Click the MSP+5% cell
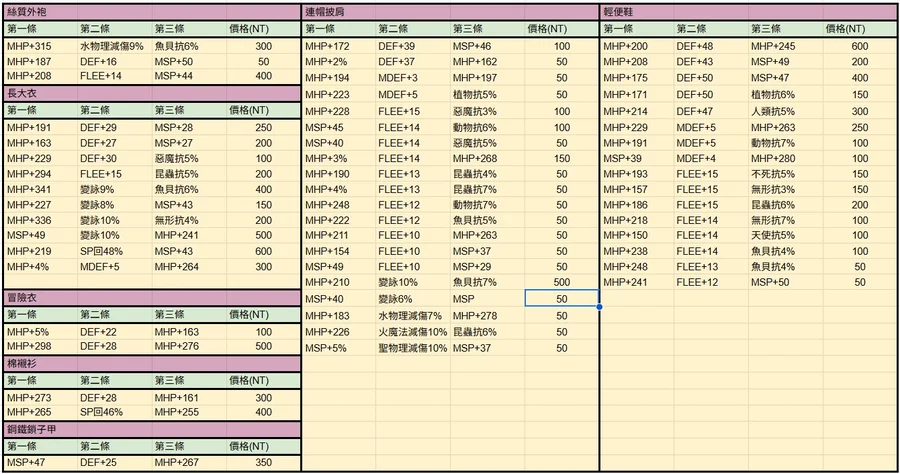 pos(339,348)
